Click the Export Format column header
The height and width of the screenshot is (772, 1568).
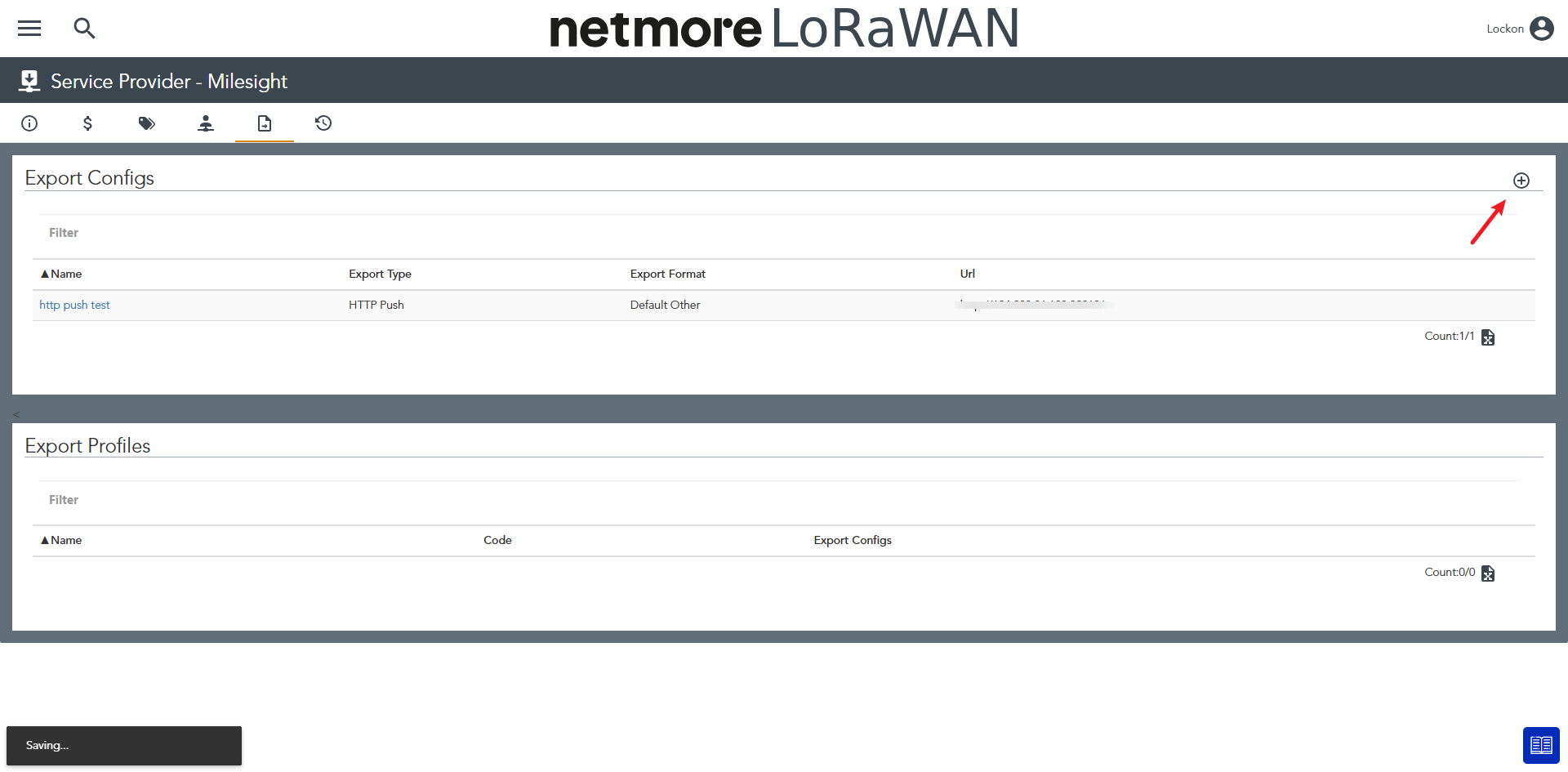(668, 274)
